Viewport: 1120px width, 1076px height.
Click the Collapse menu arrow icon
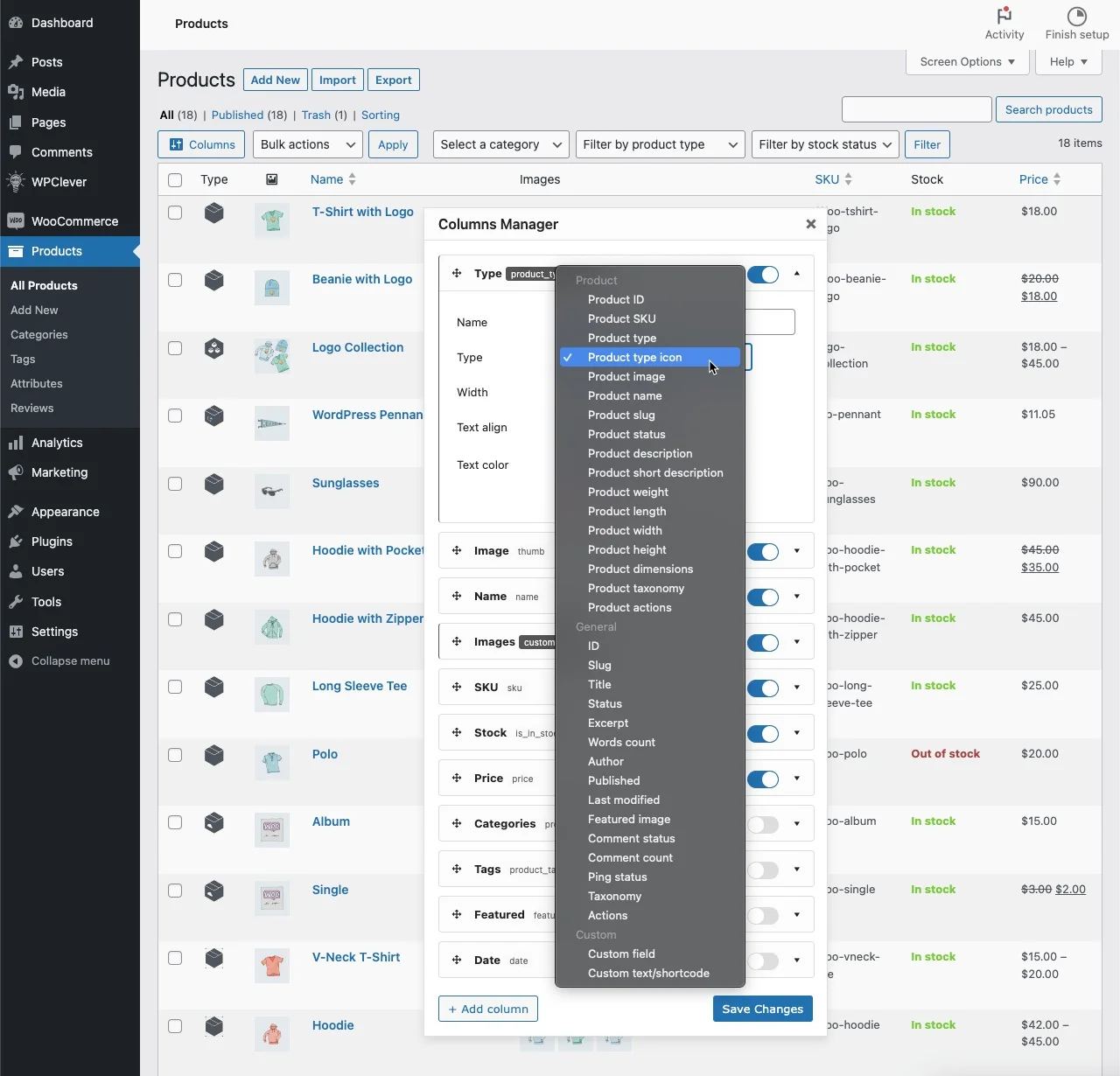tap(16, 661)
